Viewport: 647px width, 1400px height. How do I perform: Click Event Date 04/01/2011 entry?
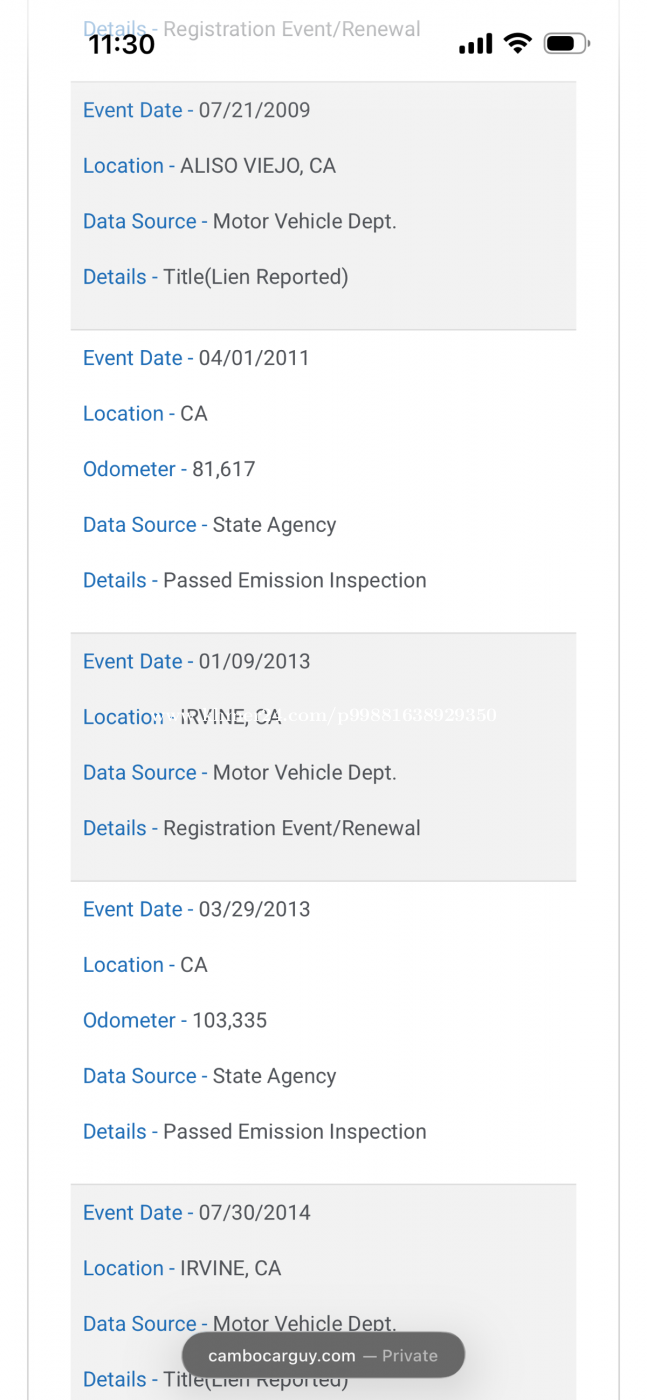point(196,358)
